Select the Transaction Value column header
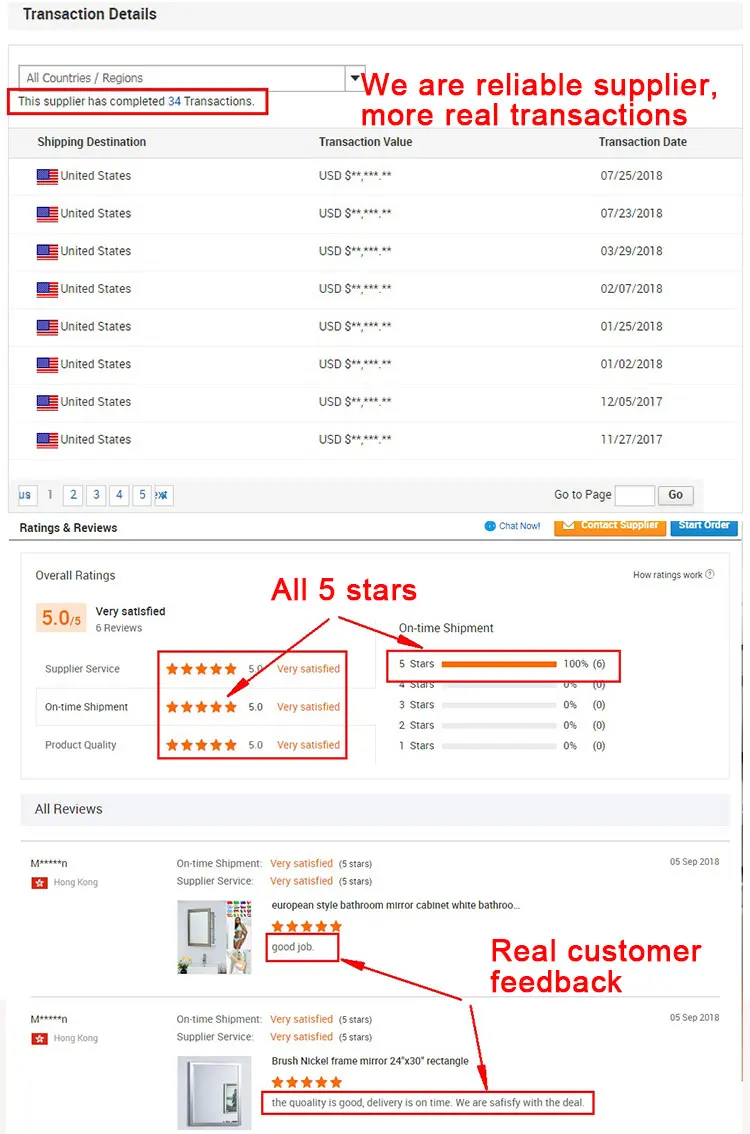The height and width of the screenshot is (1134, 750). click(x=365, y=142)
